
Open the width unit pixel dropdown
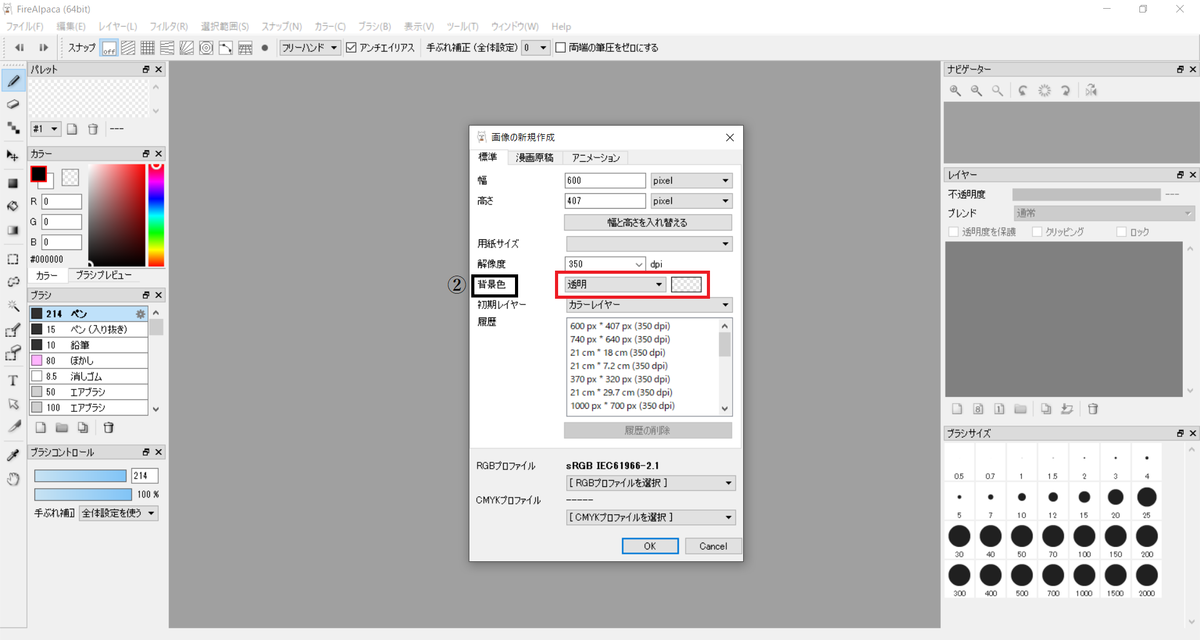tap(691, 181)
